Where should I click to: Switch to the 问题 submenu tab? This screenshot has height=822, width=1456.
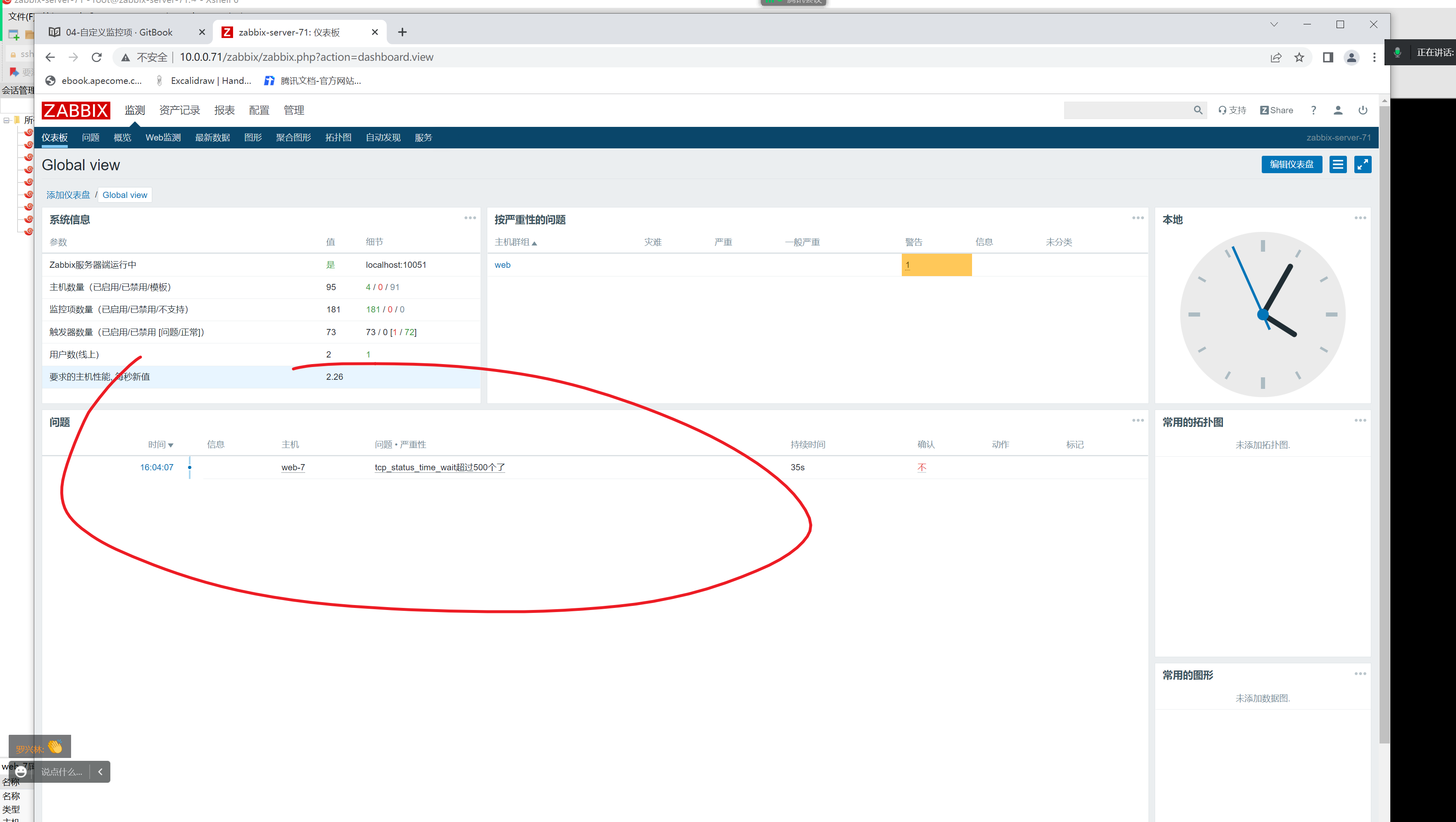click(91, 137)
